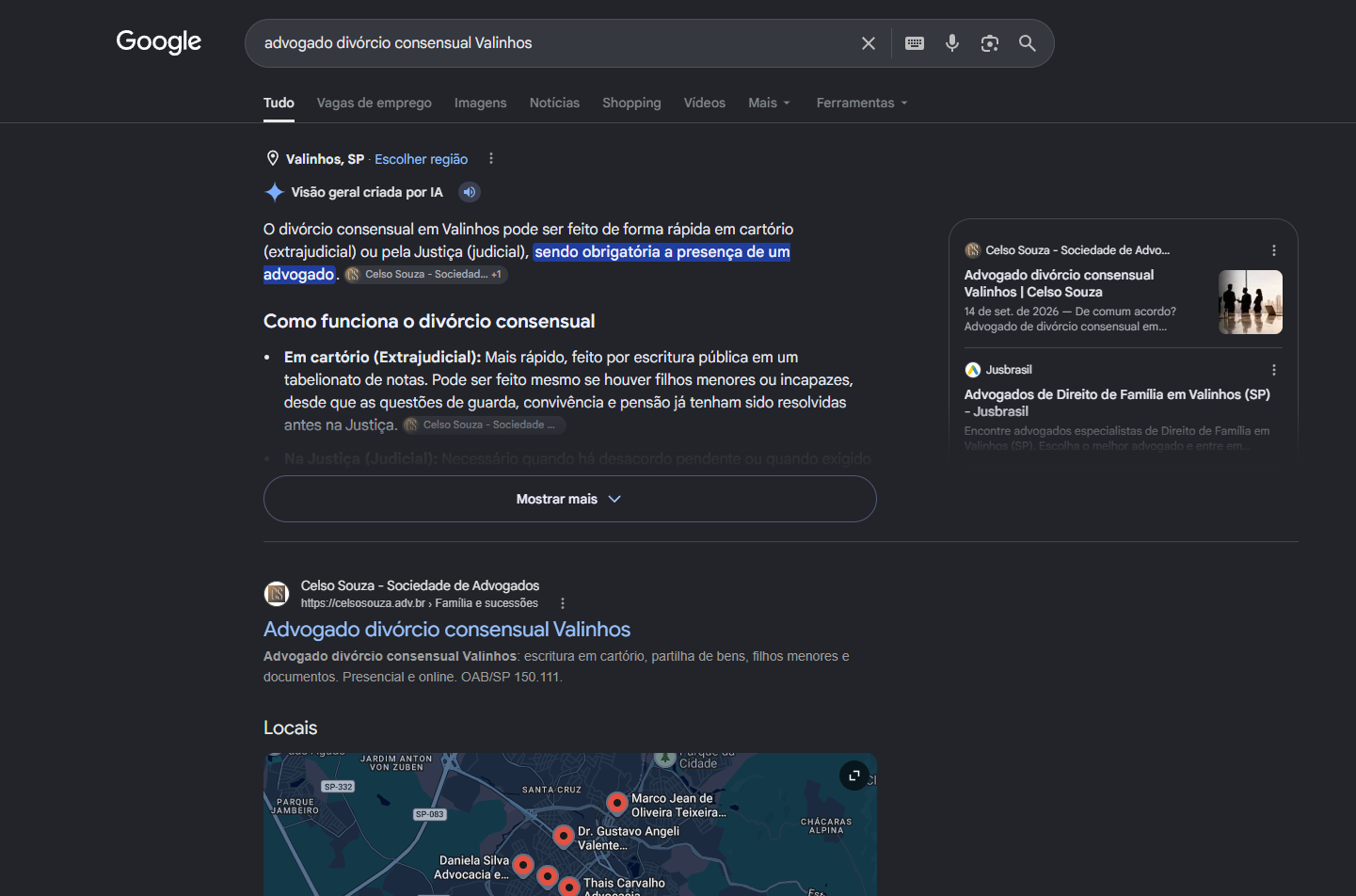Select Daniela Silva Advocacia map pin
This screenshot has height=896, width=1356.
click(x=523, y=865)
